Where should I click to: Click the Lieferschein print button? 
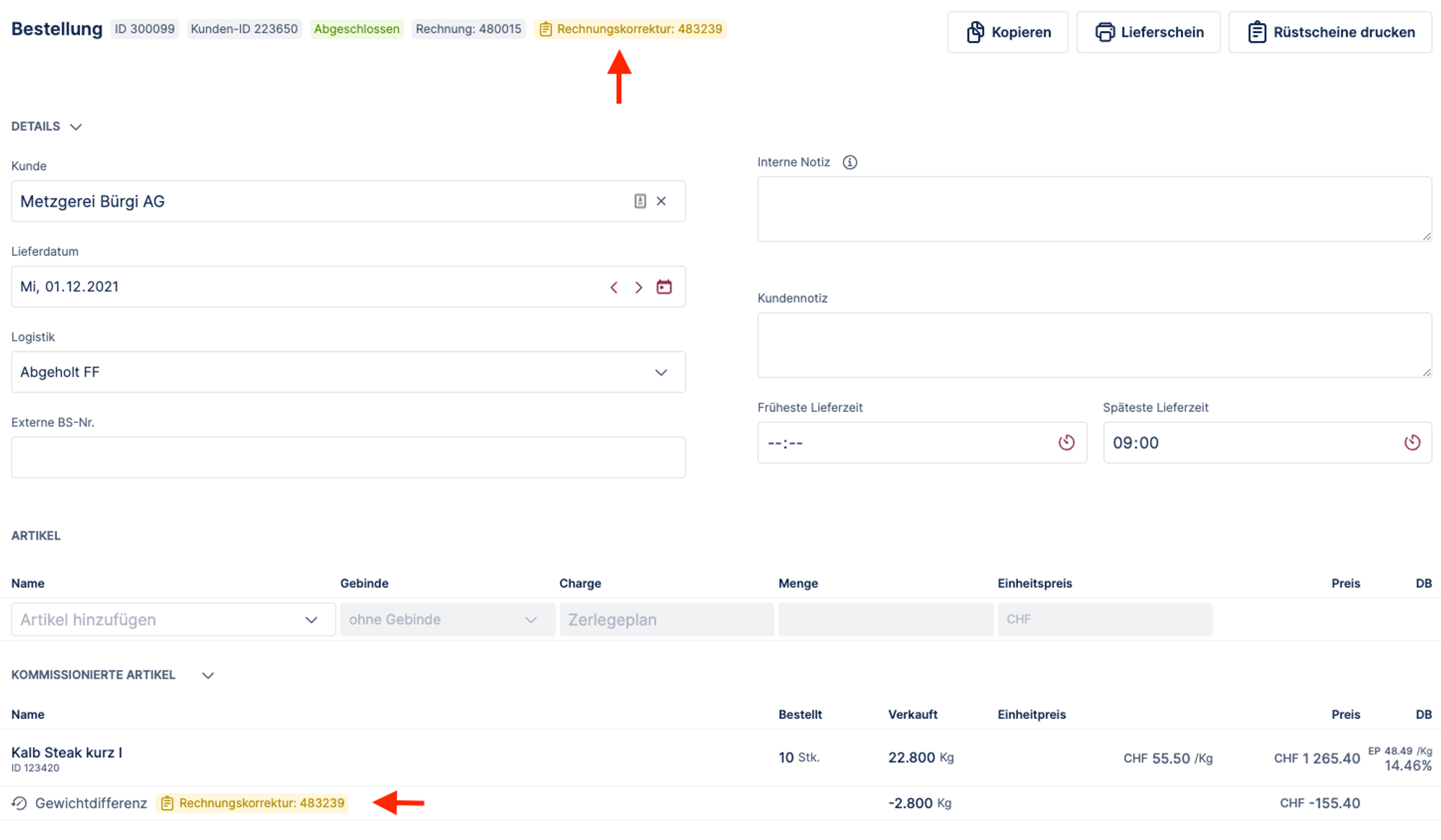[1148, 32]
